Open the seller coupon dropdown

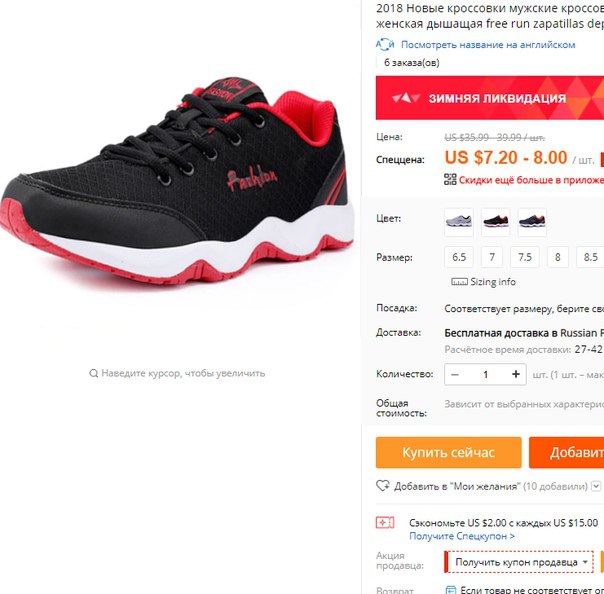(x=519, y=562)
